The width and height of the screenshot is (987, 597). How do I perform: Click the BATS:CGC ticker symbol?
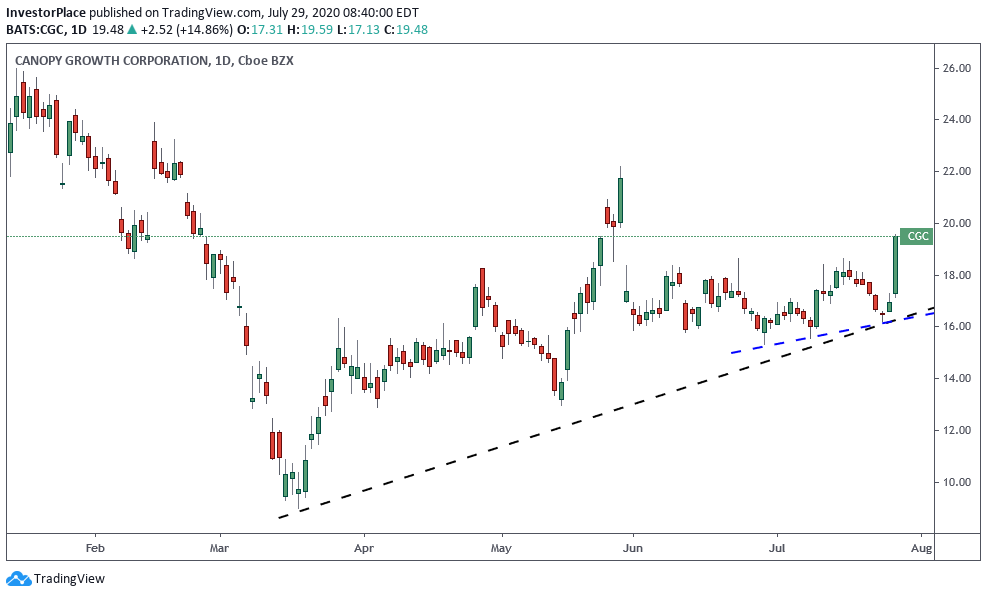[x=35, y=29]
